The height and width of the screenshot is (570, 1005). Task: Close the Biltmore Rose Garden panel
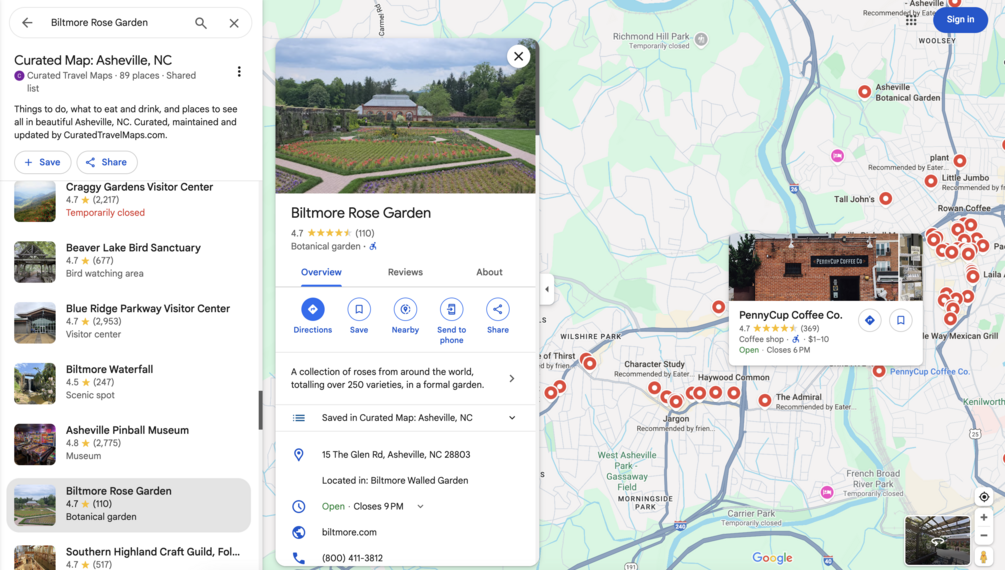point(519,56)
